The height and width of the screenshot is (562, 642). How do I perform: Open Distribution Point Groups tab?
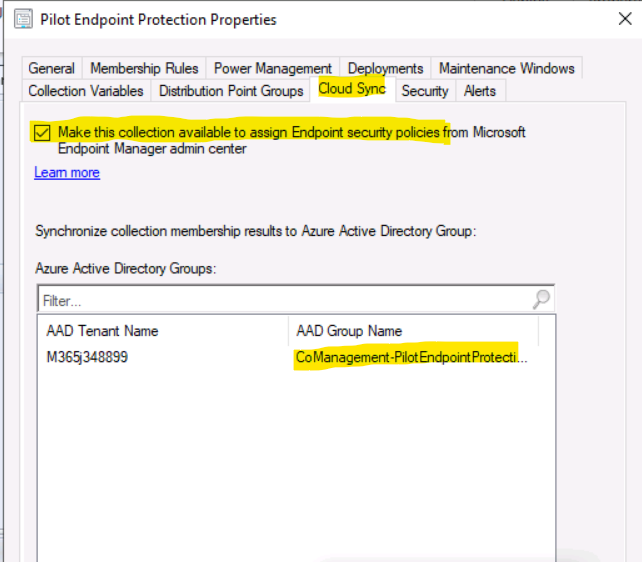pos(231,90)
